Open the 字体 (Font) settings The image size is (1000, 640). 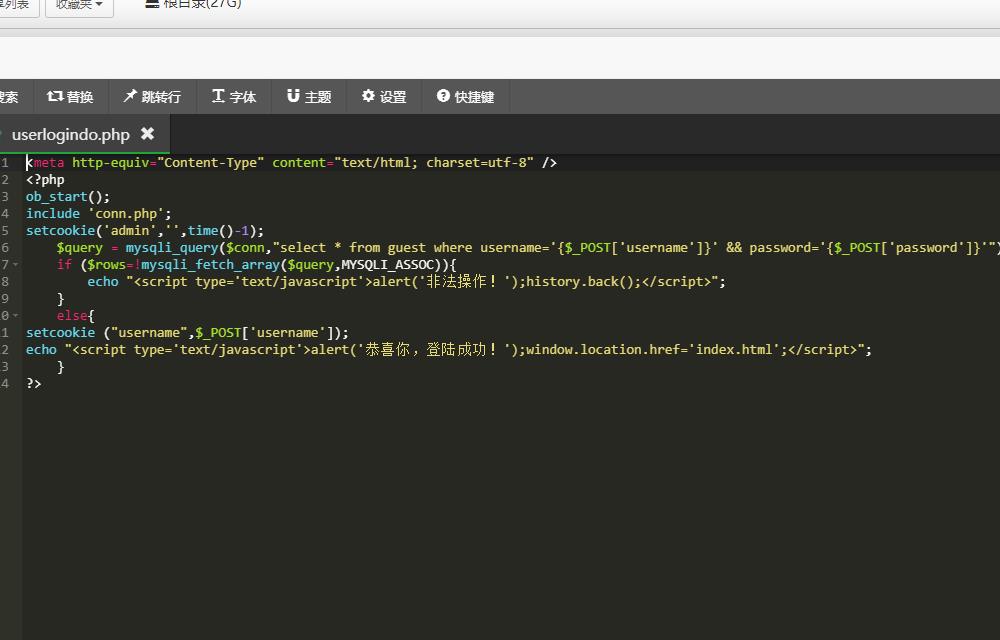[x=234, y=97]
